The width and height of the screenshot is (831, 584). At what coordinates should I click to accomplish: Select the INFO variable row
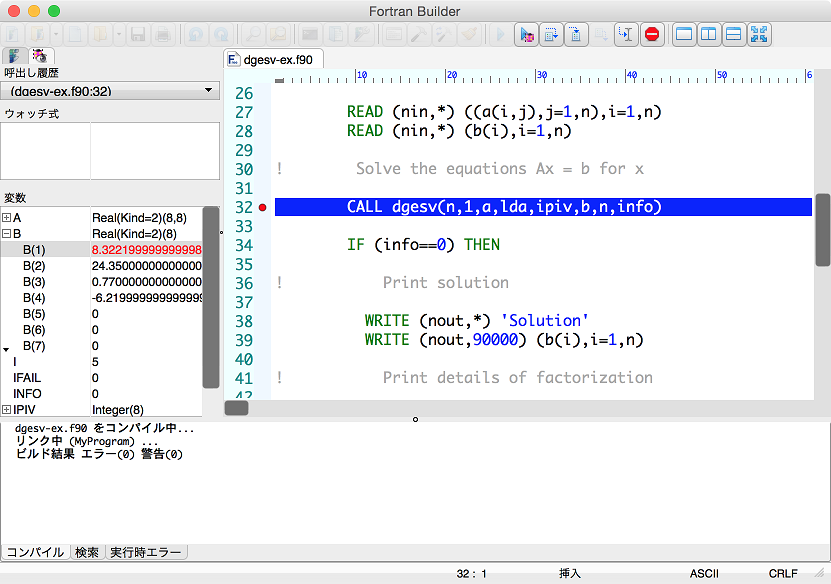click(x=102, y=394)
